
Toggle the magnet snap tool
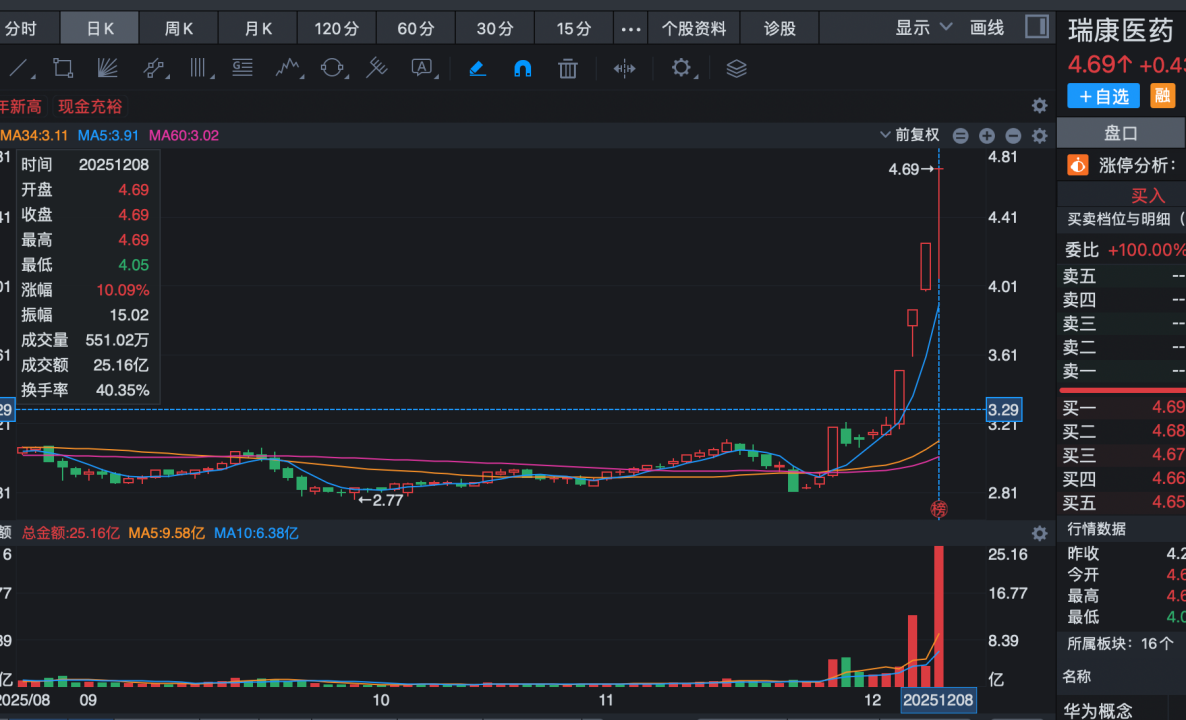(523, 69)
